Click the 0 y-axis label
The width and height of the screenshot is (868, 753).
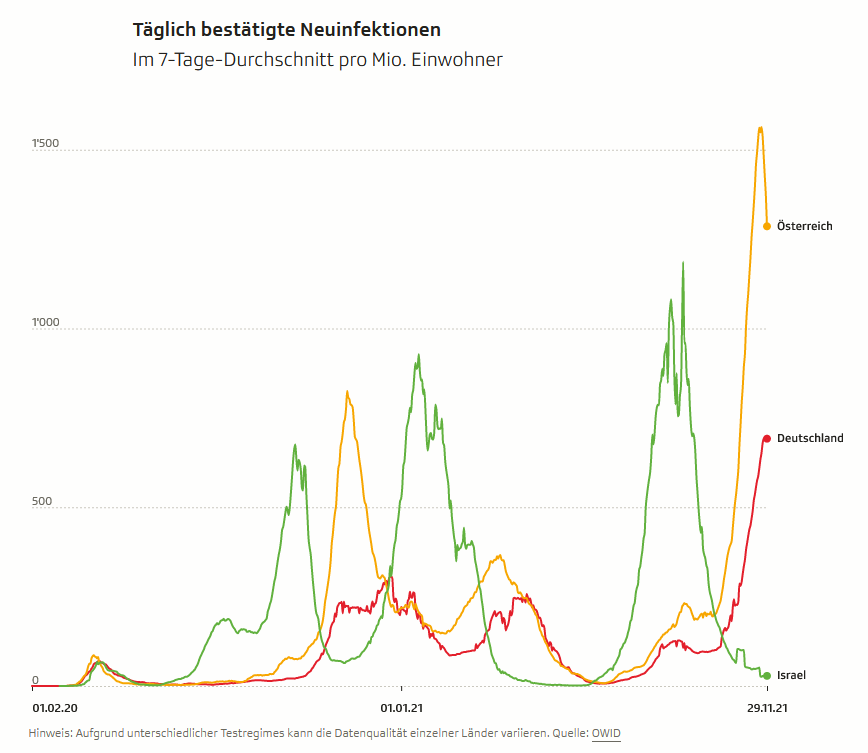[x=36, y=680]
